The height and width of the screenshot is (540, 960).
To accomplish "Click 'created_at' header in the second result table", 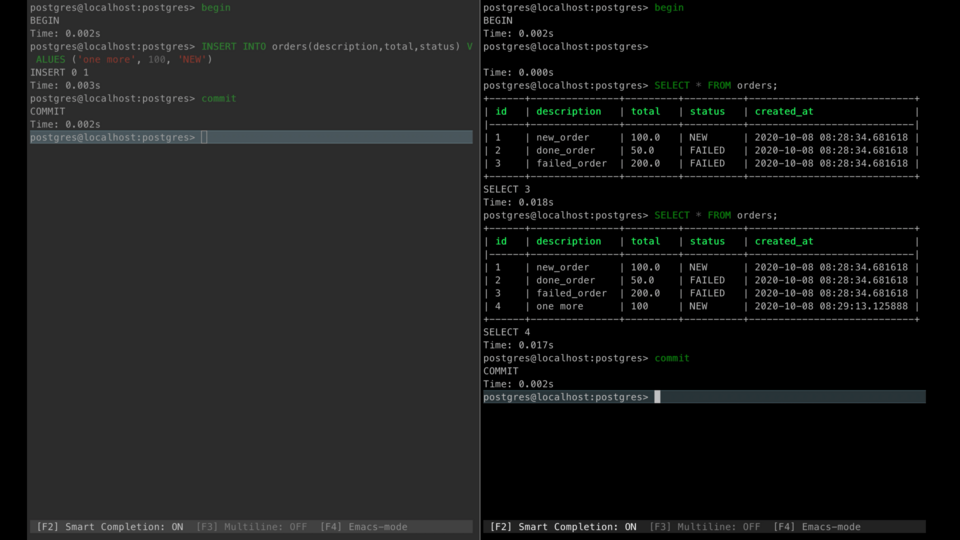I will 784,241.
